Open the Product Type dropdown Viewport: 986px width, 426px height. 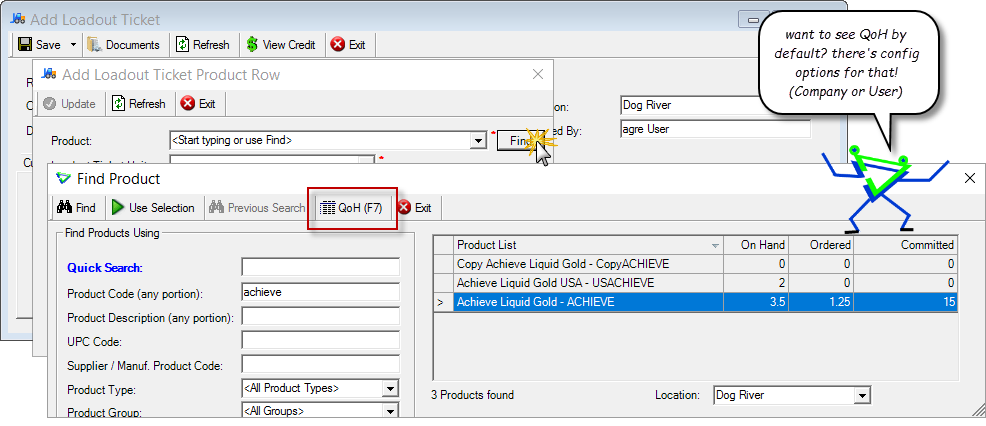tap(391, 389)
